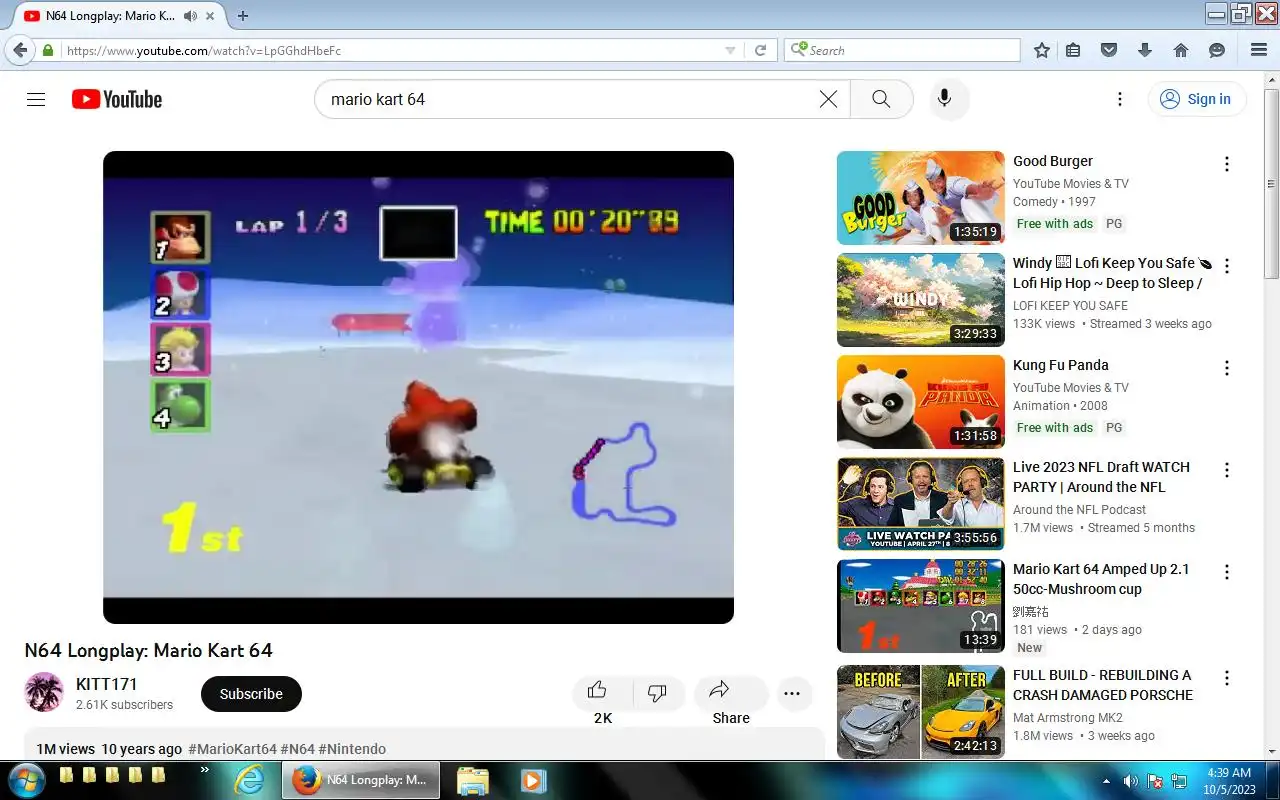Open URL history dropdown arrow
1280x800 pixels.
(730, 50)
